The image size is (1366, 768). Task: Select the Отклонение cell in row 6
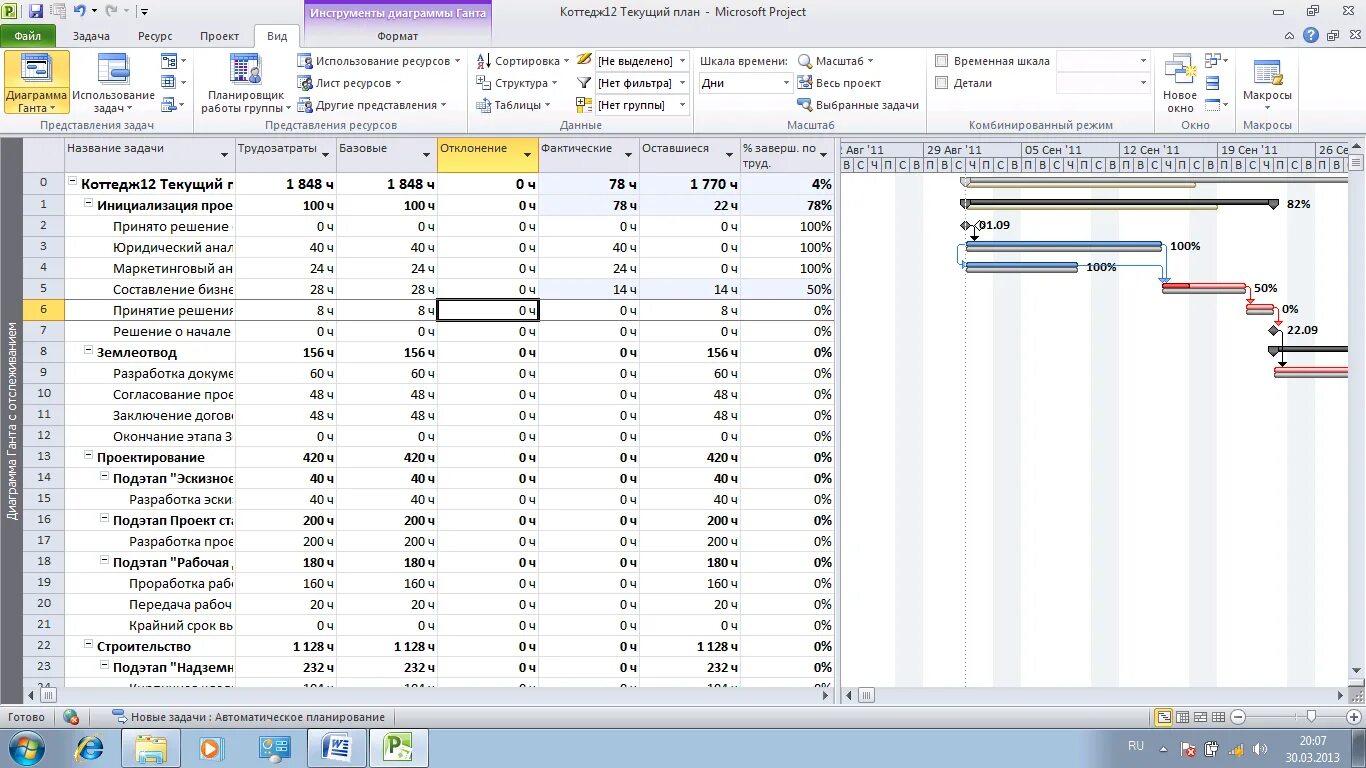tap(488, 310)
